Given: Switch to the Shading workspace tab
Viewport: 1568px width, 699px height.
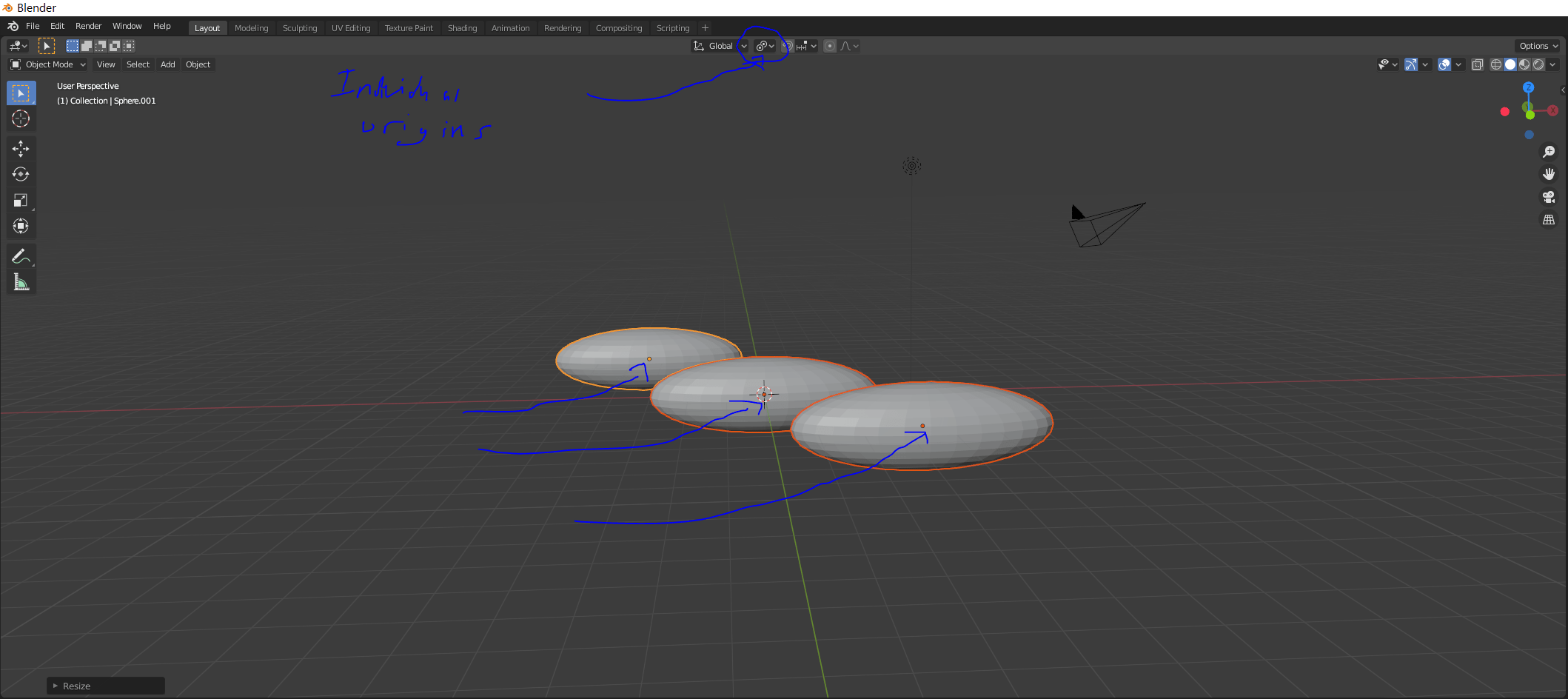Looking at the screenshot, I should (x=462, y=27).
